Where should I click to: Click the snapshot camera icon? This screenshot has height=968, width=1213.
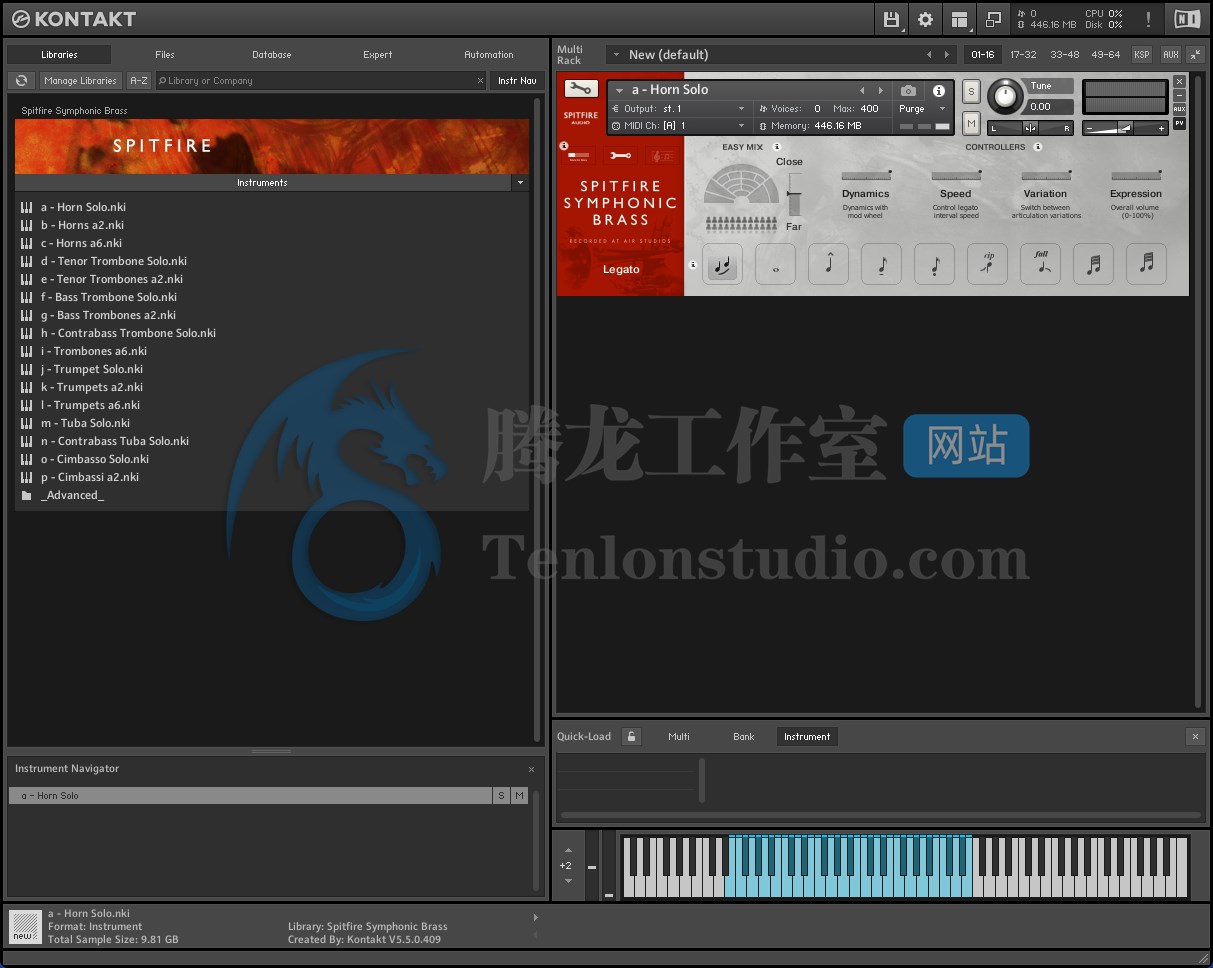[x=908, y=89]
